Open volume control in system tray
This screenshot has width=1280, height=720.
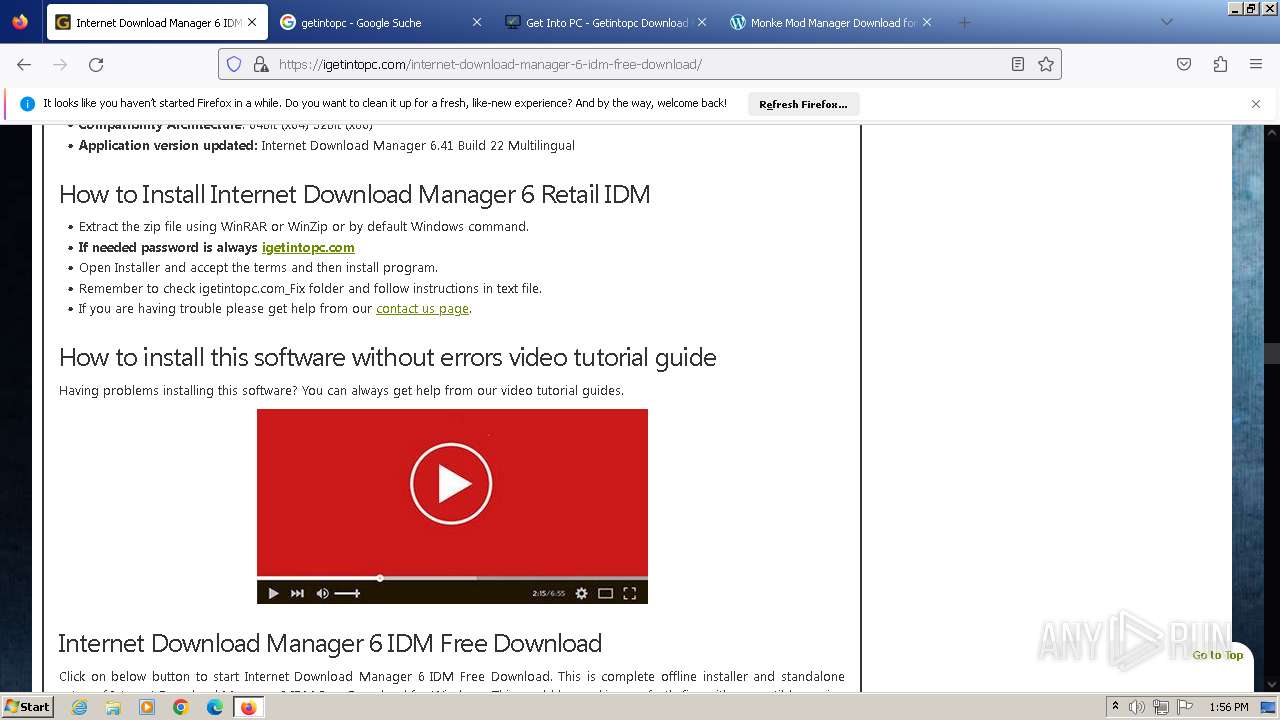(x=1137, y=707)
